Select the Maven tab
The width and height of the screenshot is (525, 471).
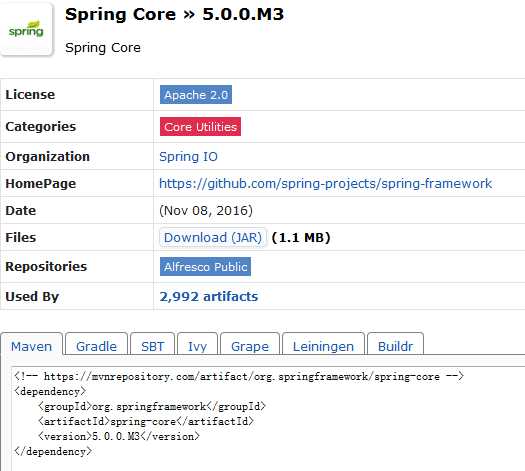click(31, 344)
